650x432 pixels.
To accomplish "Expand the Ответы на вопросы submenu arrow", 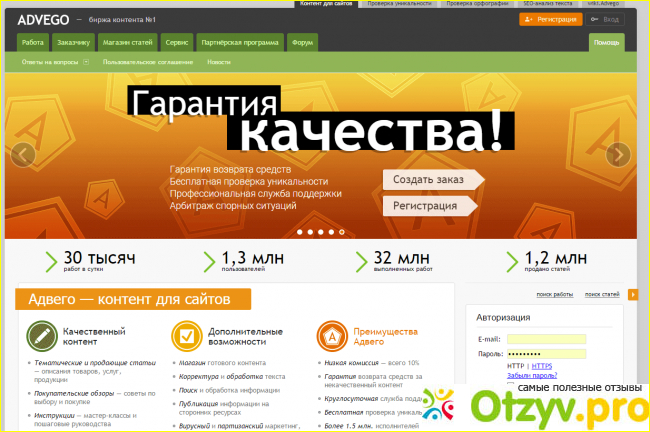I will [x=87, y=62].
